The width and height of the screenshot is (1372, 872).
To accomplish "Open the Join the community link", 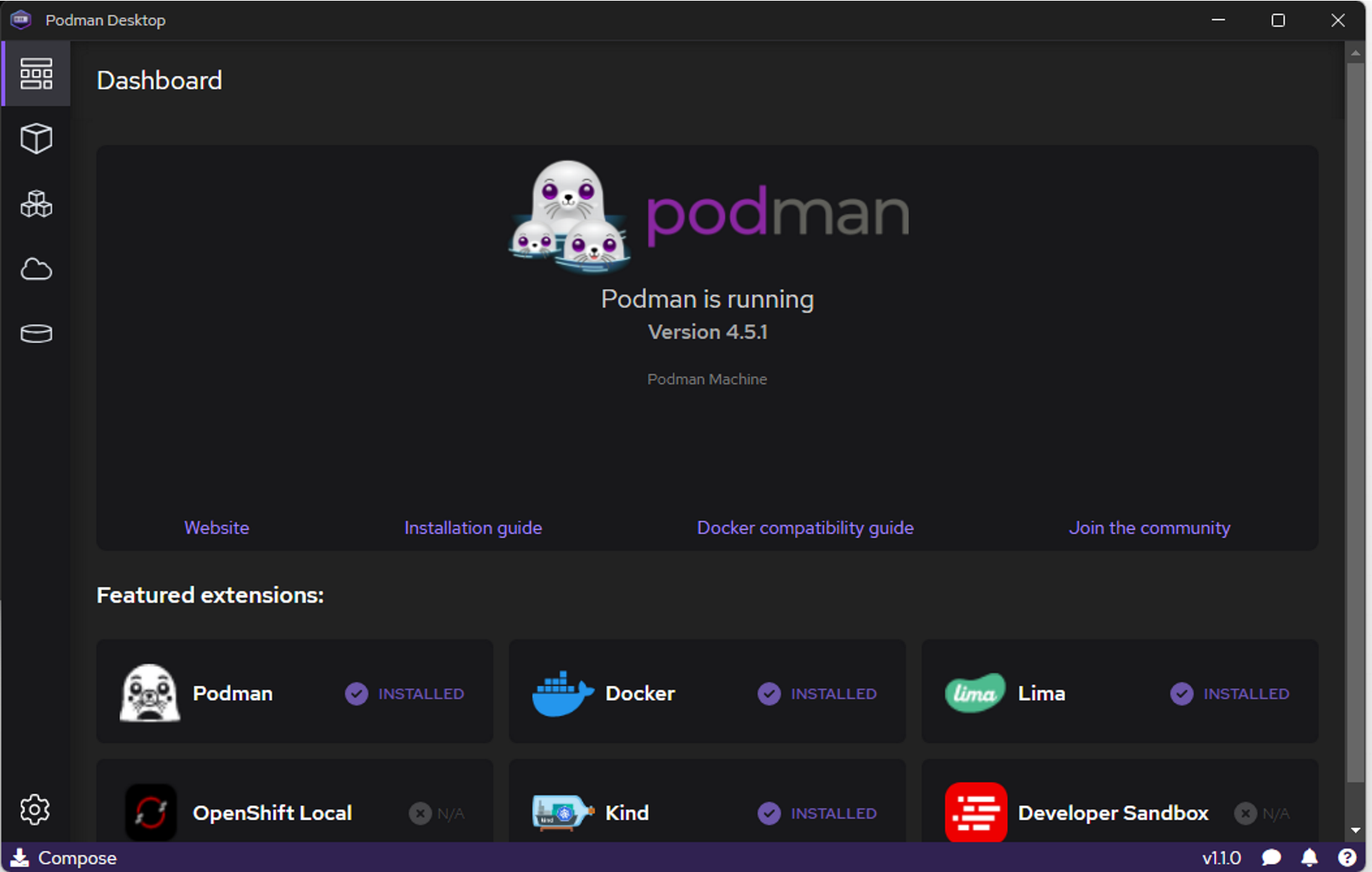I will point(1150,528).
